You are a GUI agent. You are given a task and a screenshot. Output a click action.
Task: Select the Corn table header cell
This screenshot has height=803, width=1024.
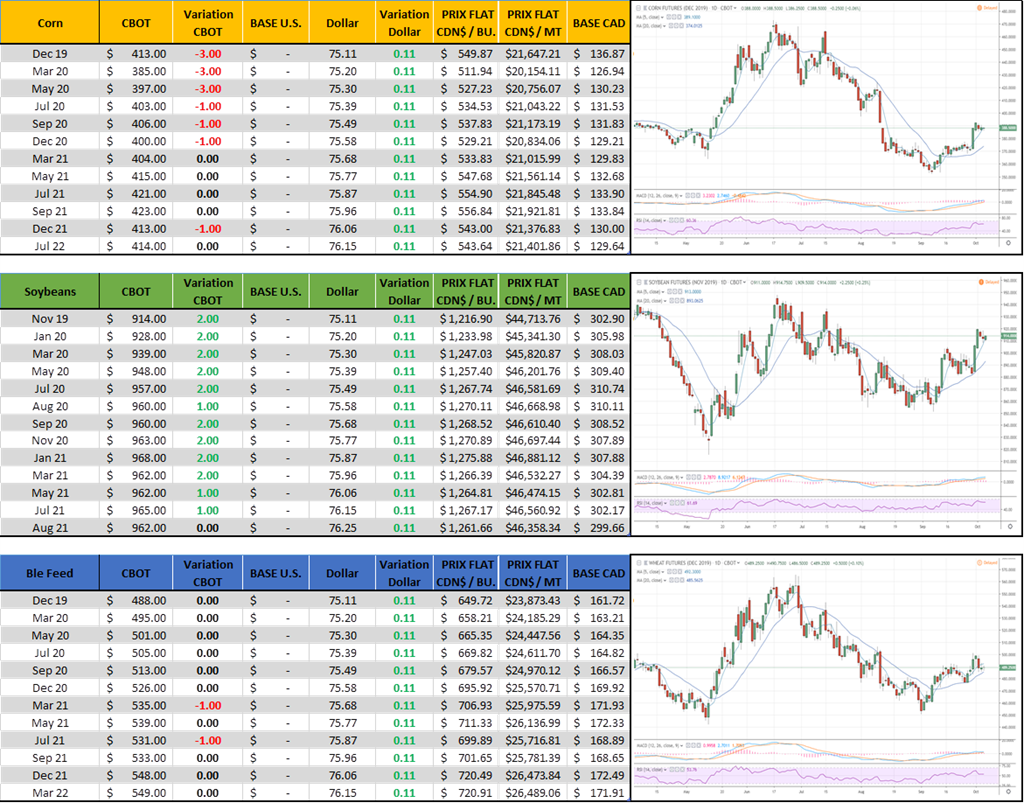(50, 21)
